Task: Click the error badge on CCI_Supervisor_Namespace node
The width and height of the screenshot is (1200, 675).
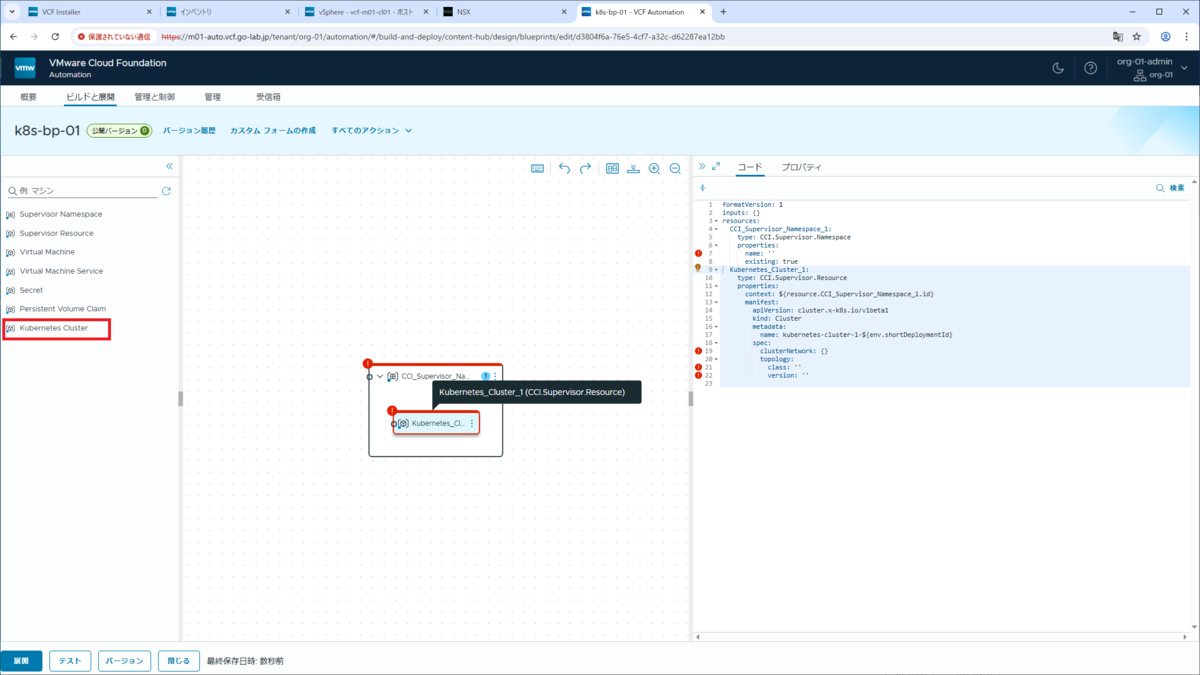Action: click(x=368, y=364)
